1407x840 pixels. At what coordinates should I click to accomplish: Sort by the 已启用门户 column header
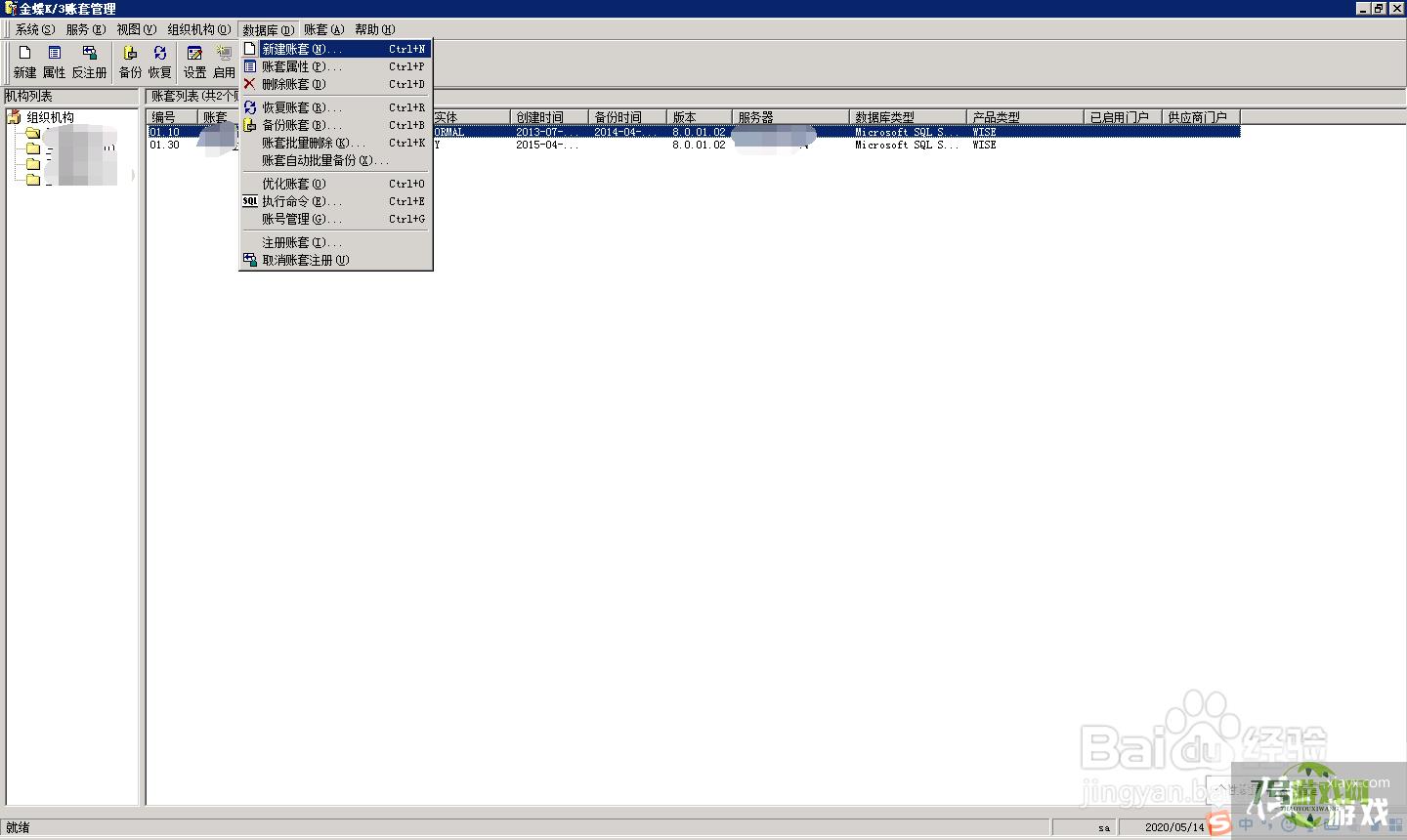(x=1123, y=117)
